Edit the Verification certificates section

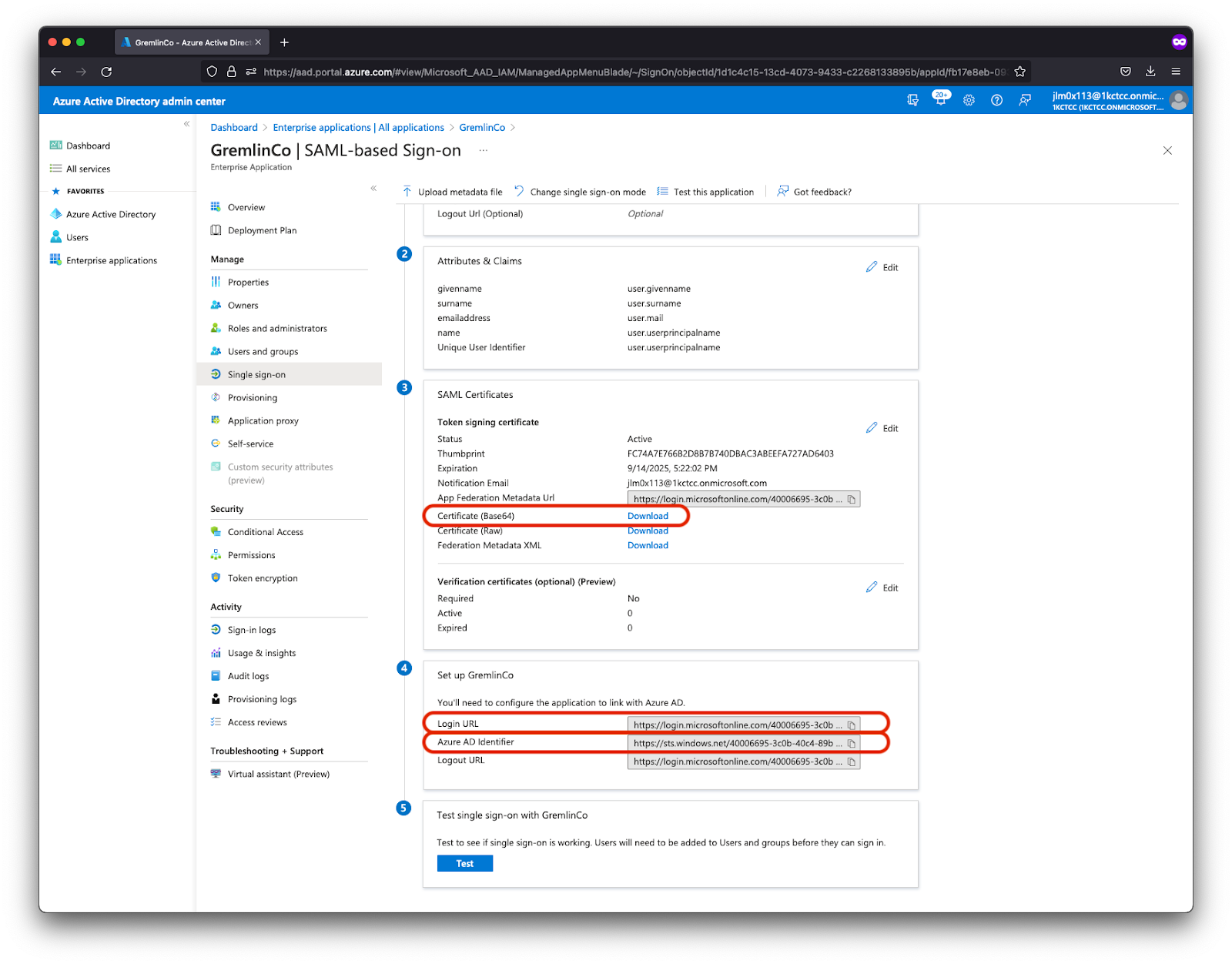click(882, 587)
